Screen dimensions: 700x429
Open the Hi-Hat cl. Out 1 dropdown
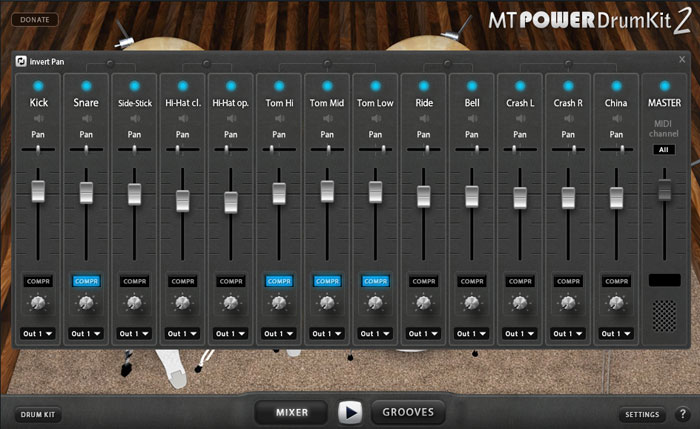point(183,333)
